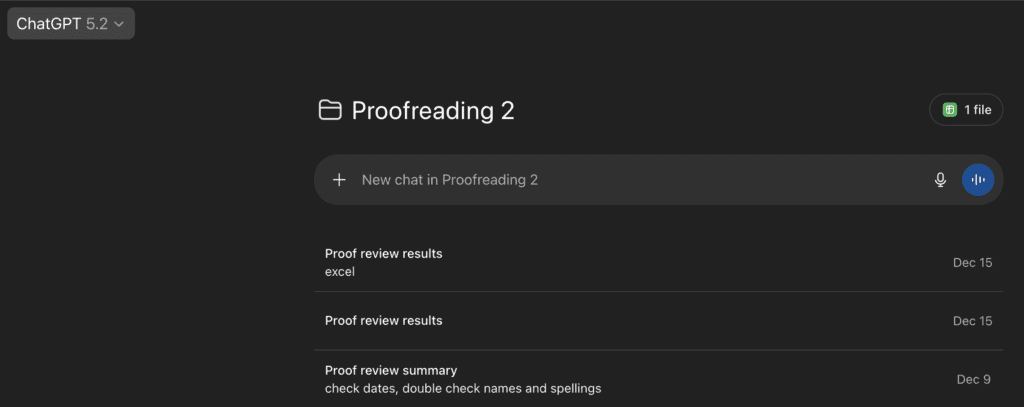The height and width of the screenshot is (407, 1024).
Task: Click the excel preview text
Action: [x=340, y=271]
